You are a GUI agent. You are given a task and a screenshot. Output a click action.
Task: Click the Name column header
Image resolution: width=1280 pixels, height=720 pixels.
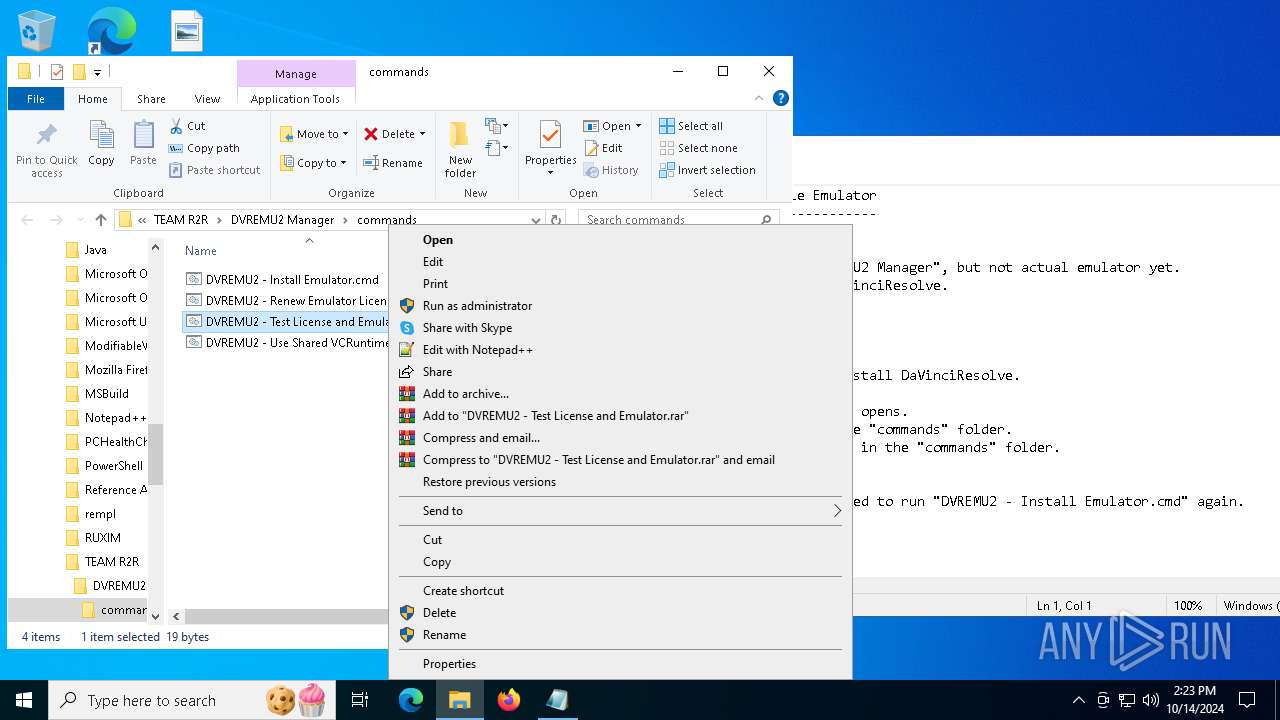(x=201, y=251)
